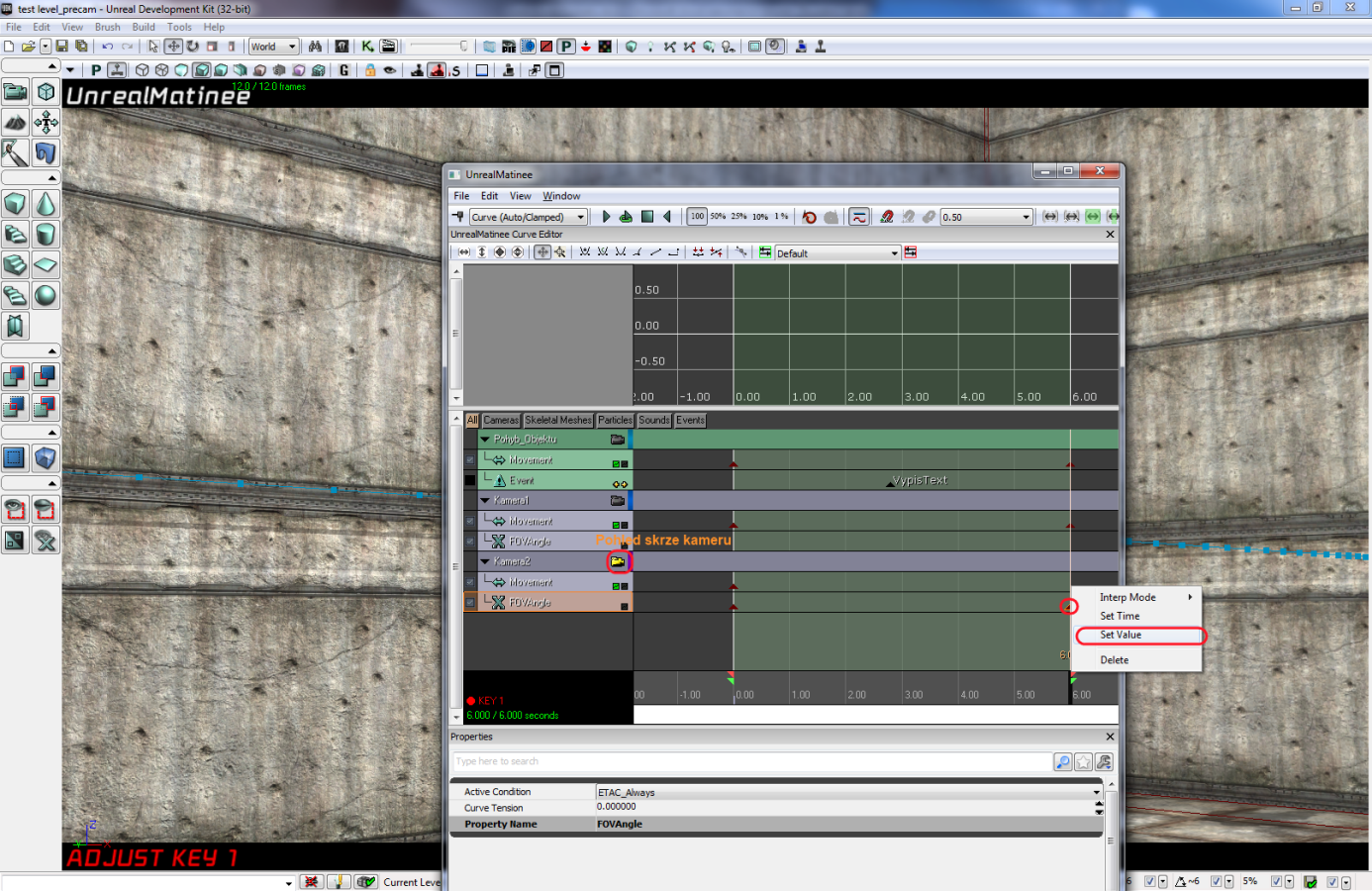
Task: Click the first Fit View icon in Matinee toolbar
Action: coord(1050,217)
